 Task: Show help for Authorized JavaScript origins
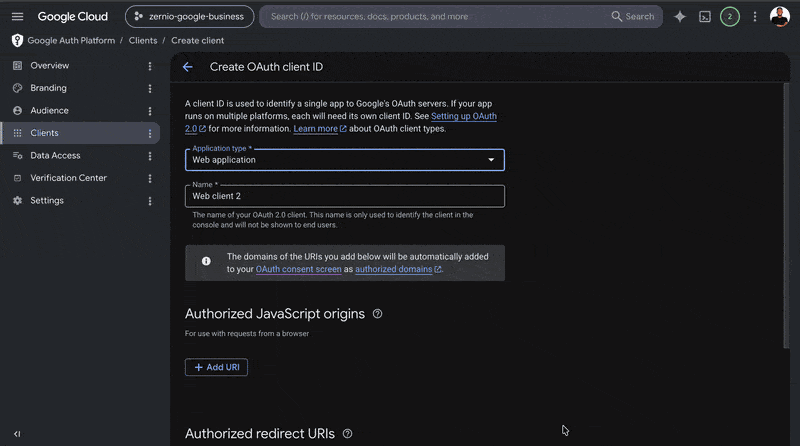pyautogui.click(x=377, y=314)
